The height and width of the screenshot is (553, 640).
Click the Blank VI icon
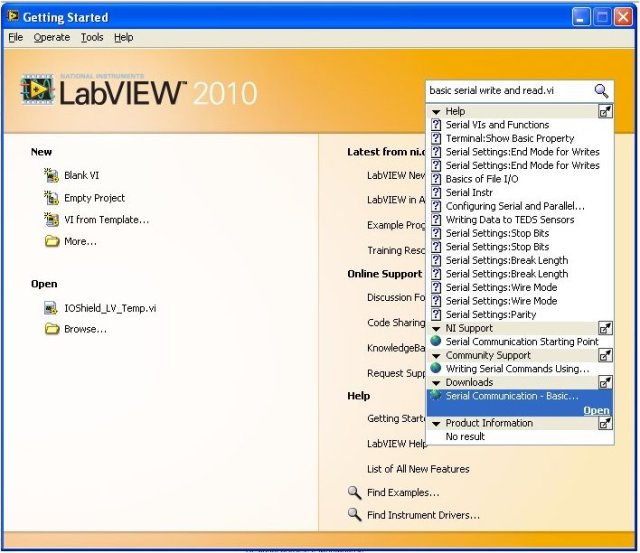(52, 175)
